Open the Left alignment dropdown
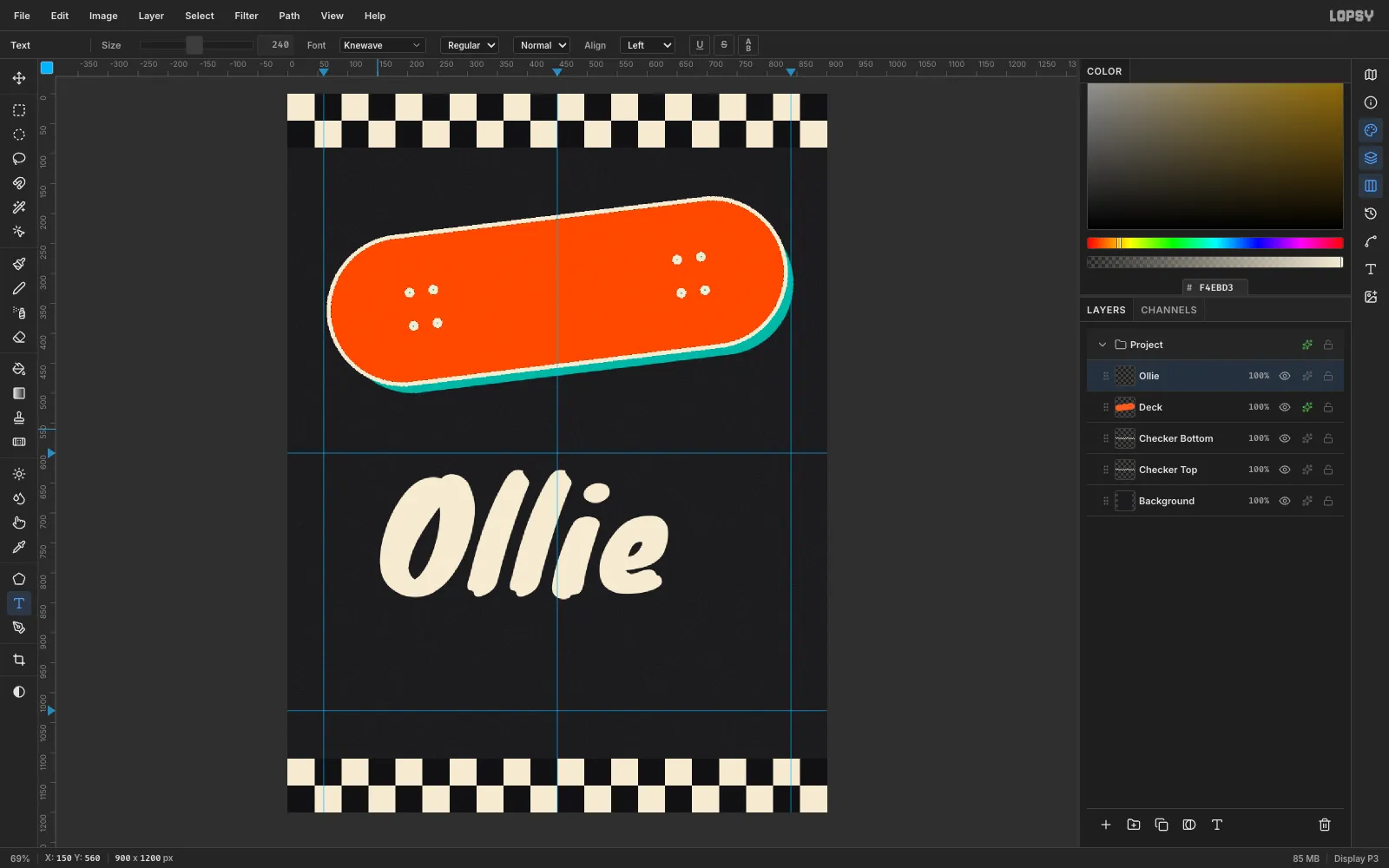Screen dimensions: 1389x868 click(x=648, y=45)
